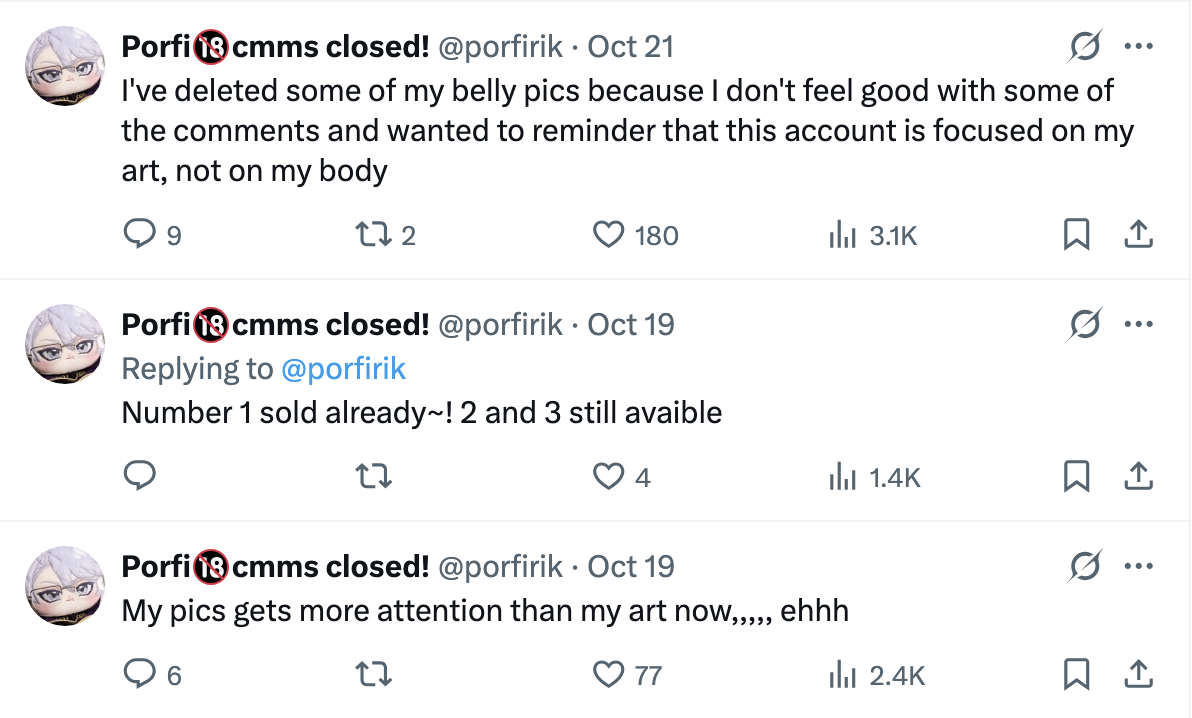
Task: Click the @porfirik mention in Replying to
Action: (344, 368)
